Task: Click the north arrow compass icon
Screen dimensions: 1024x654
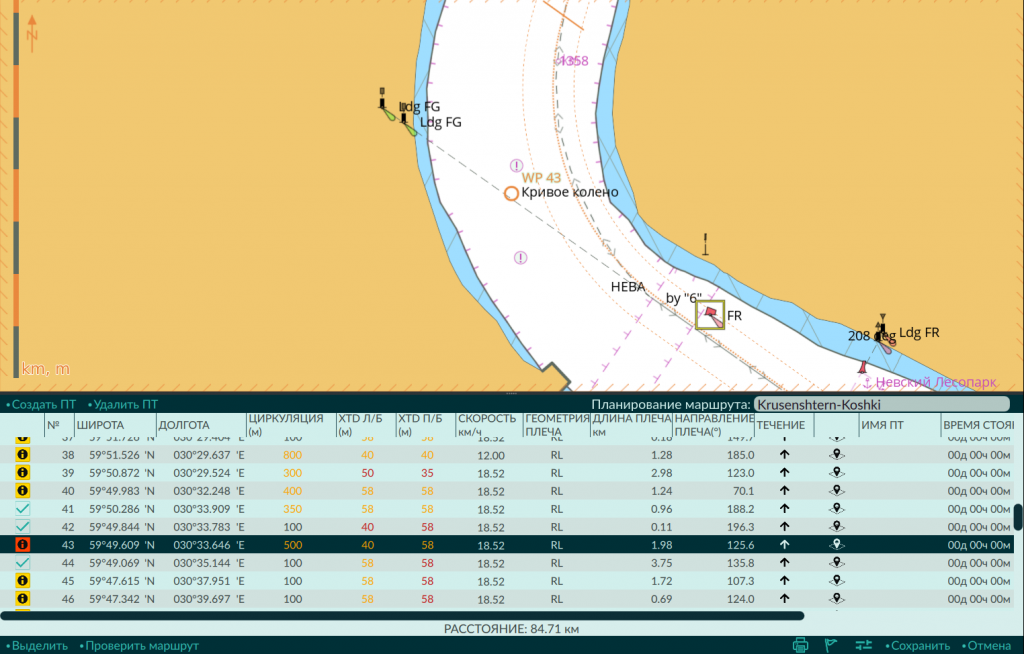Action: pyautogui.click(x=31, y=33)
